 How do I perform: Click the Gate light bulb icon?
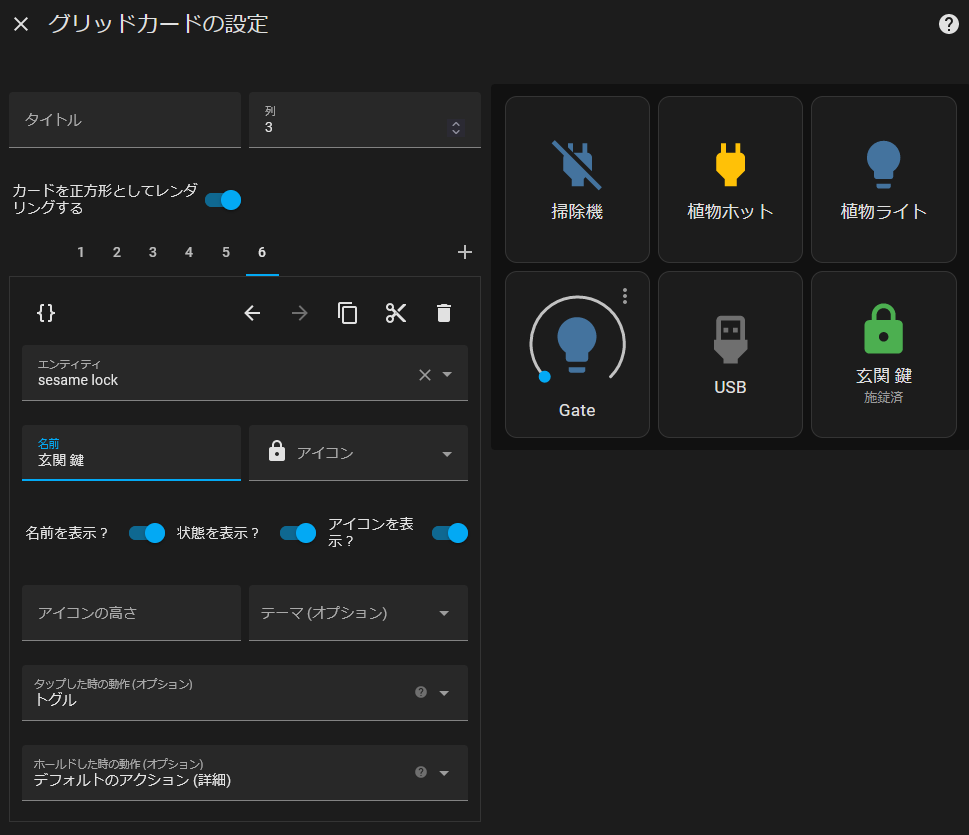(x=577, y=344)
